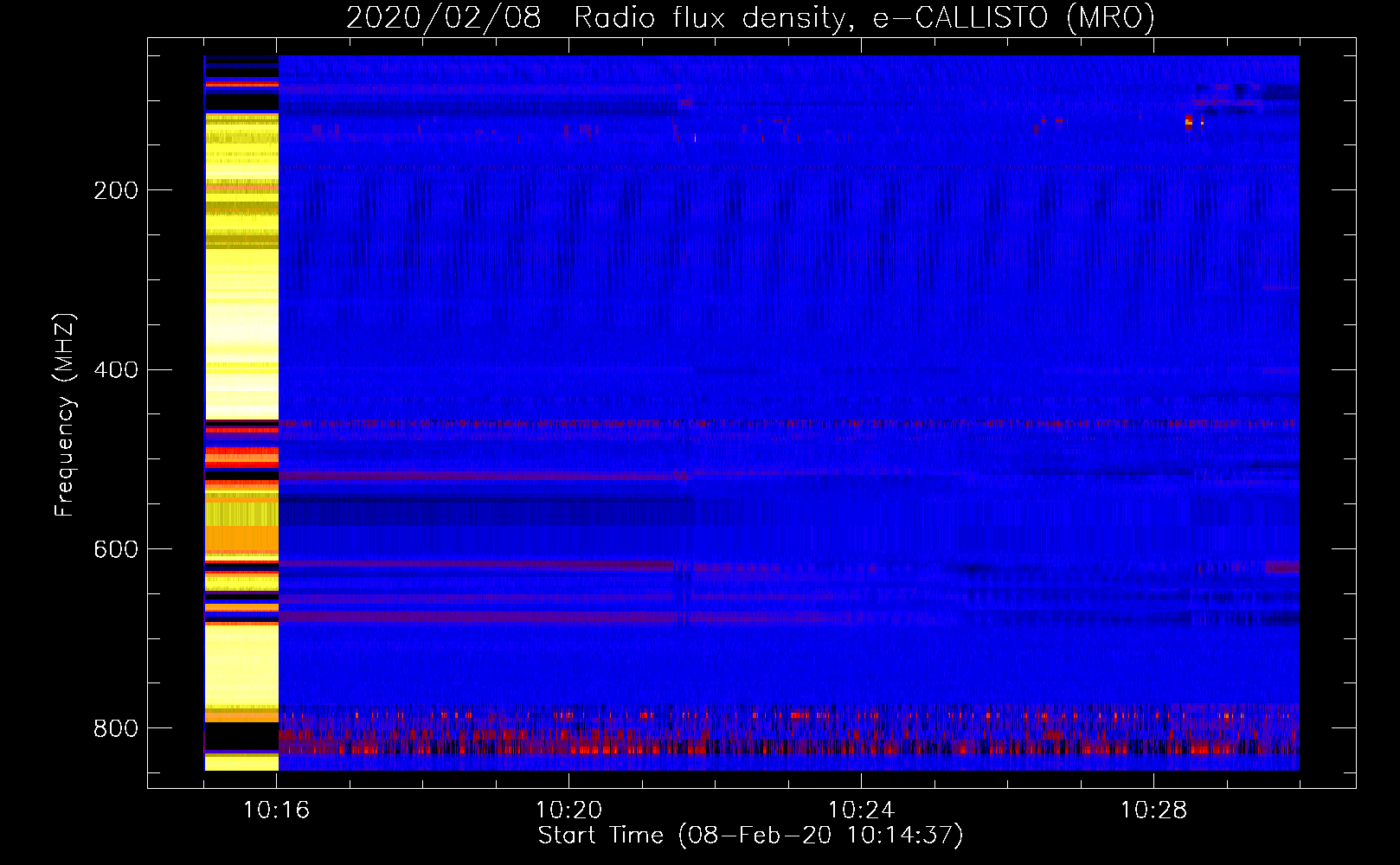Click the 600 frequency tick label
Viewport: 1400px width, 865px height.
point(116,550)
